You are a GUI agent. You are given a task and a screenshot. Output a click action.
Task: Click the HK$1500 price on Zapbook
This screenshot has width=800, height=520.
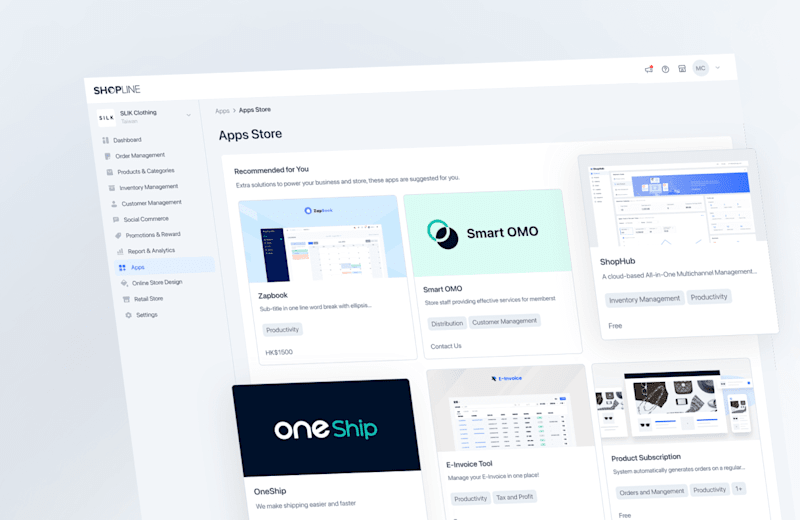(x=279, y=353)
